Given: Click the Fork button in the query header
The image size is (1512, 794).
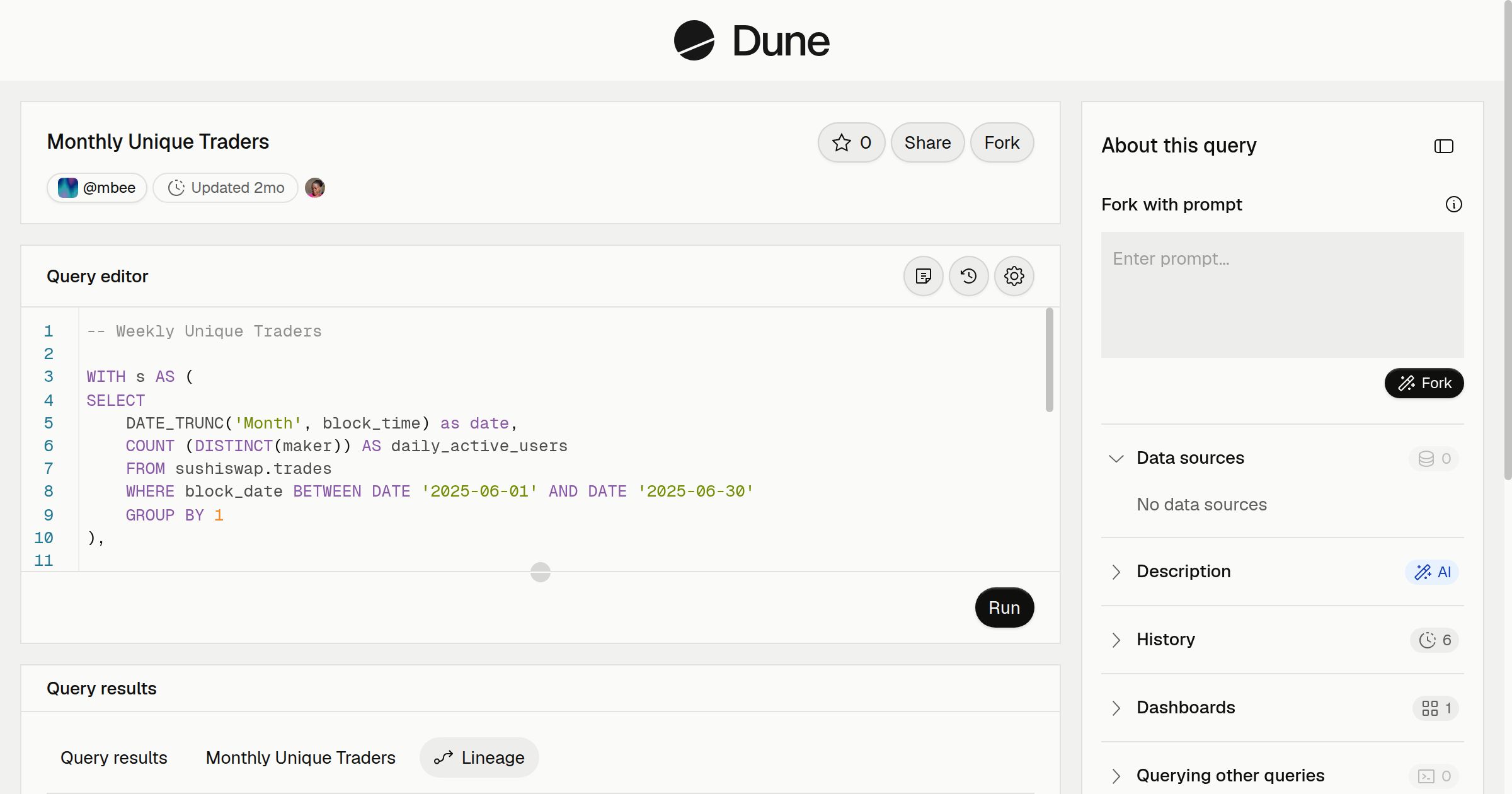Looking at the screenshot, I should 1002,142.
